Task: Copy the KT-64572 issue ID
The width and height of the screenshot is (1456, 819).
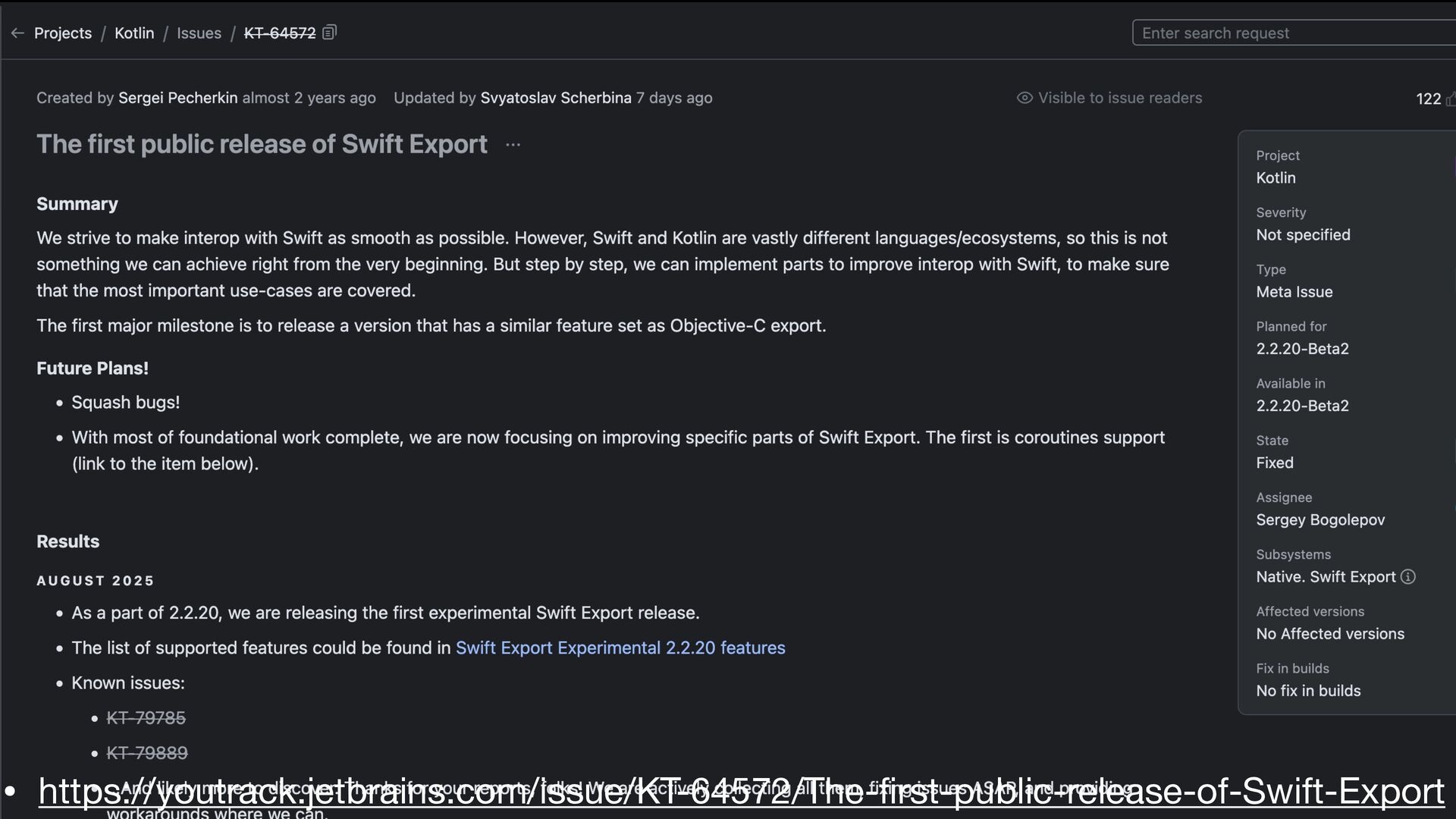Action: click(x=329, y=33)
